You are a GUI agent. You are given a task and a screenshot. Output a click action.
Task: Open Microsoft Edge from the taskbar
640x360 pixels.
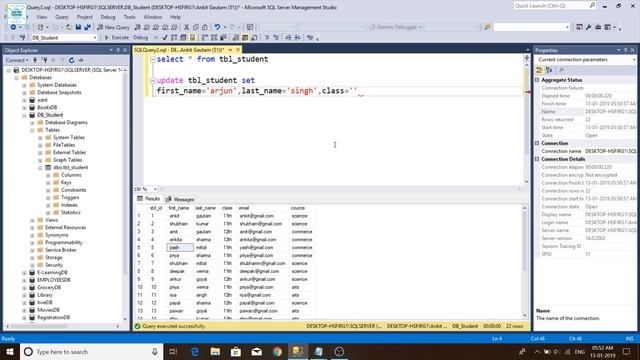click(195, 351)
